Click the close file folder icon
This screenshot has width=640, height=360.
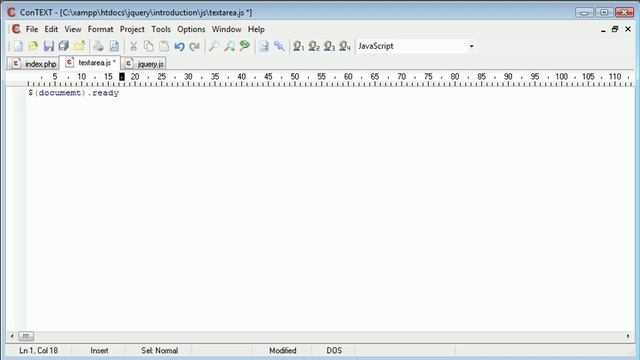click(x=80, y=46)
